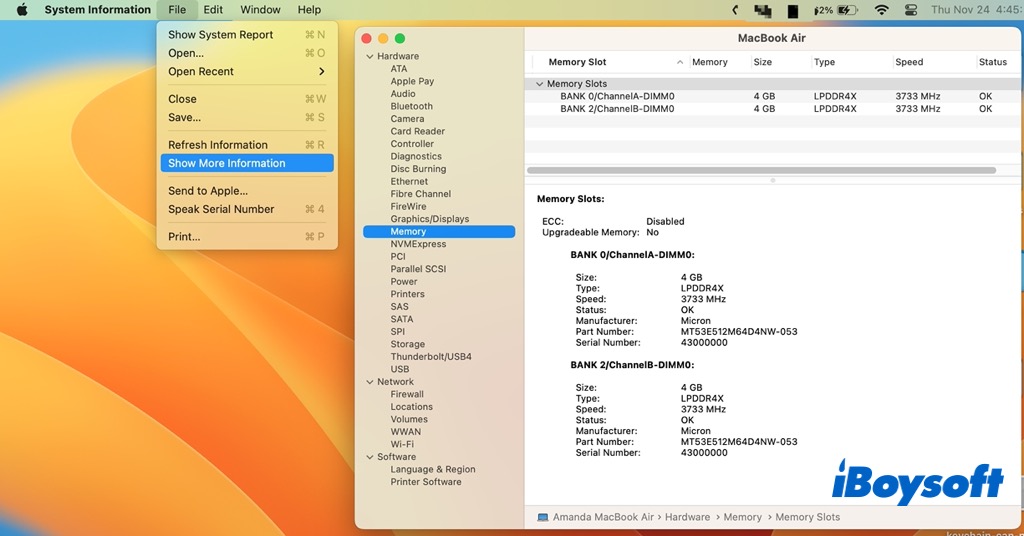Select BANK 0/ChannelA-DIMM0 table row
The width and height of the screenshot is (1024, 536).
[774, 96]
